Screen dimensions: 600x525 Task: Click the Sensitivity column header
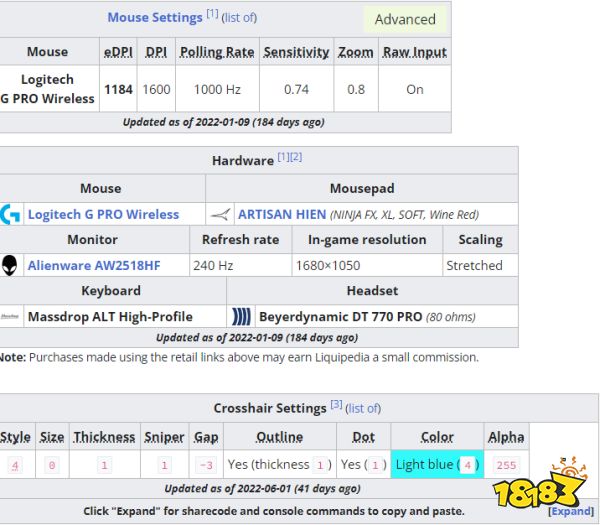tap(296, 52)
